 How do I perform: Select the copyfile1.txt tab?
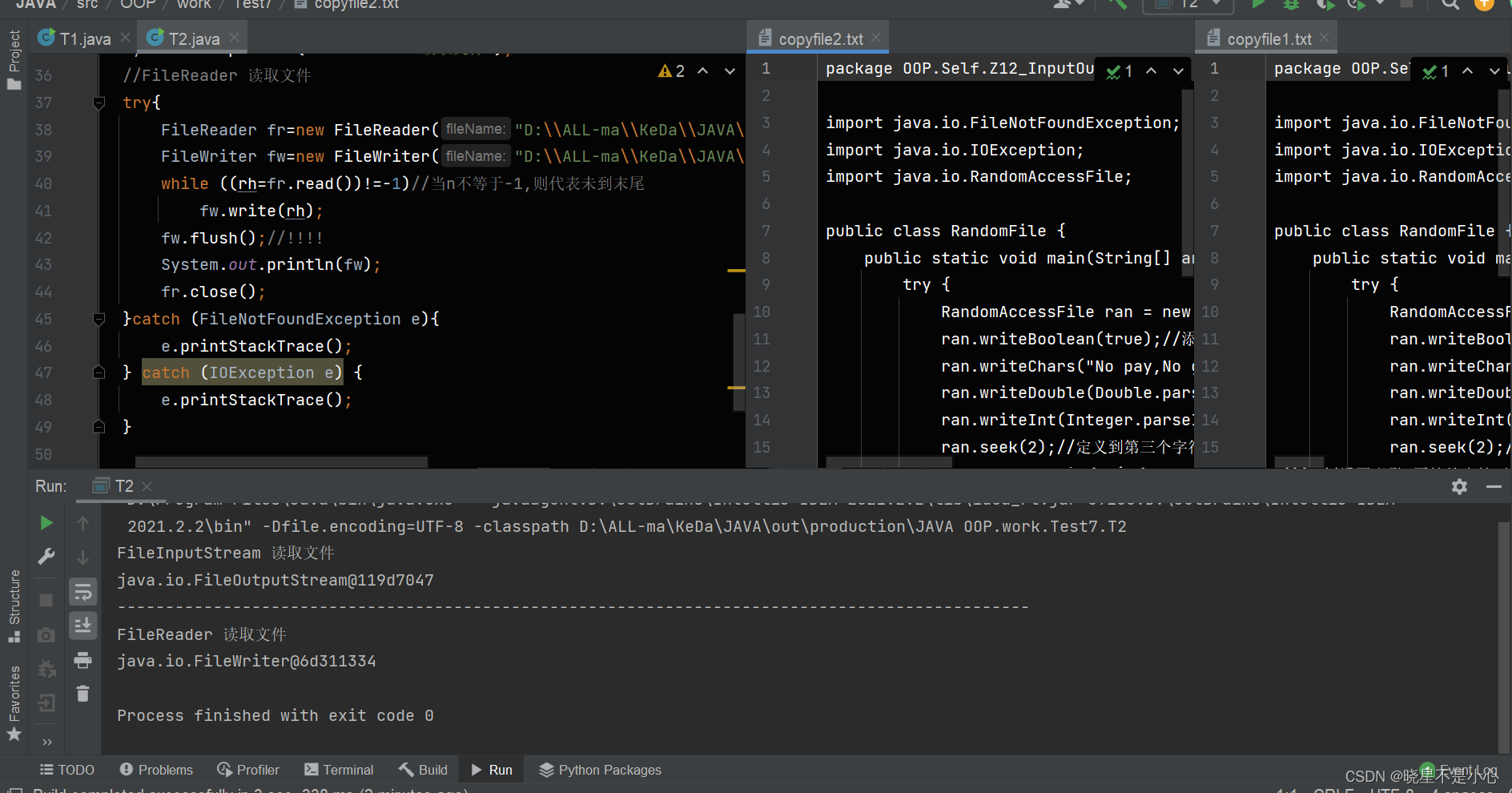[1269, 38]
